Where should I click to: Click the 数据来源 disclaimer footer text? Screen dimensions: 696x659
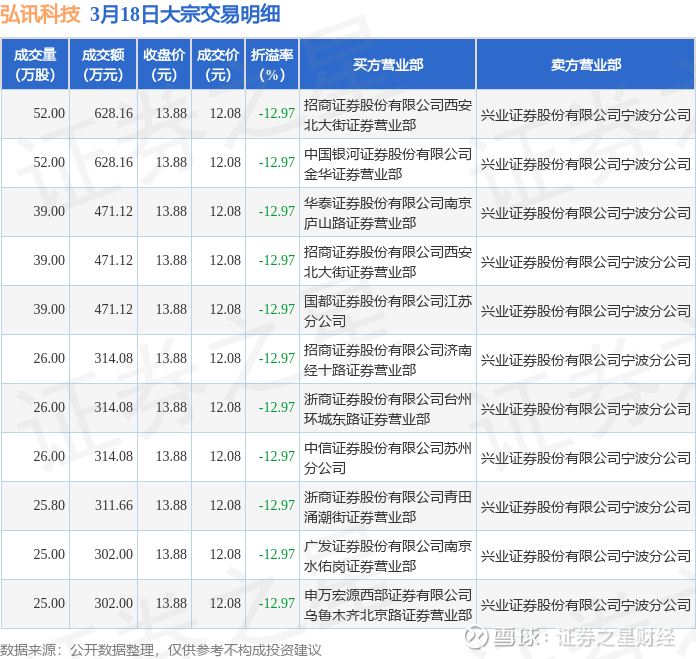tap(160, 650)
